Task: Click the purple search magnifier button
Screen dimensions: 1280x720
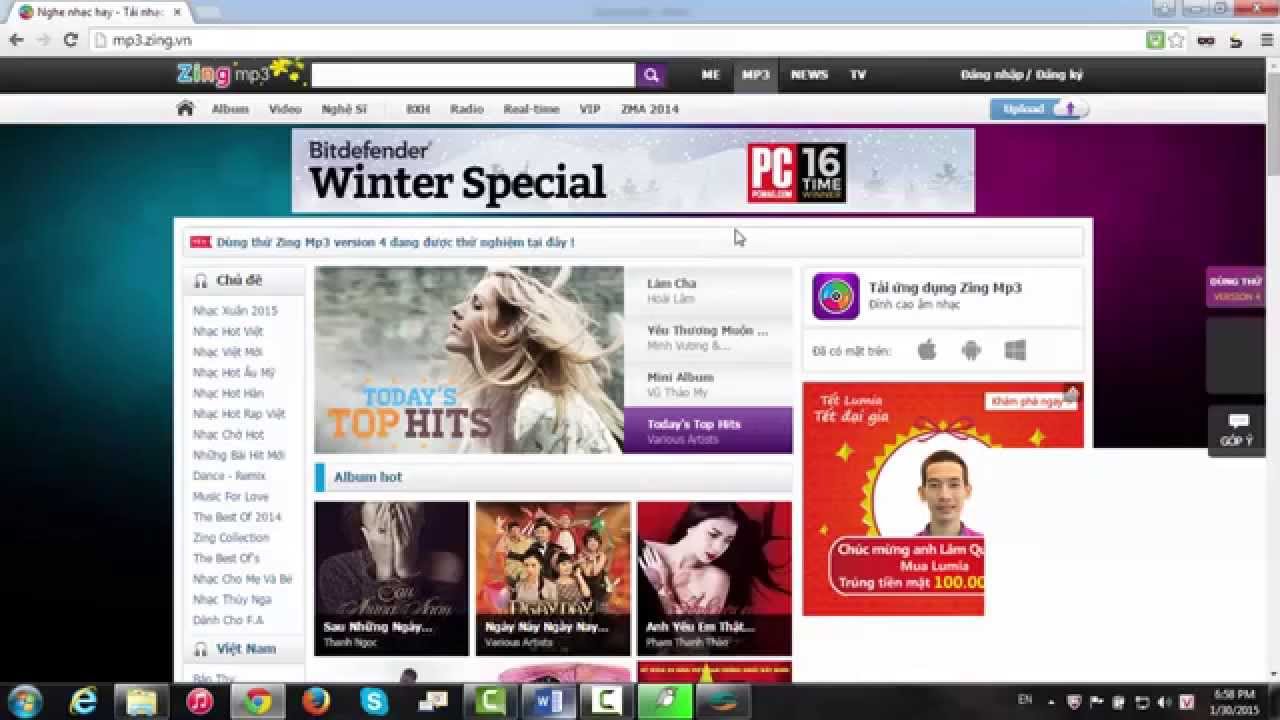Action: pos(651,75)
